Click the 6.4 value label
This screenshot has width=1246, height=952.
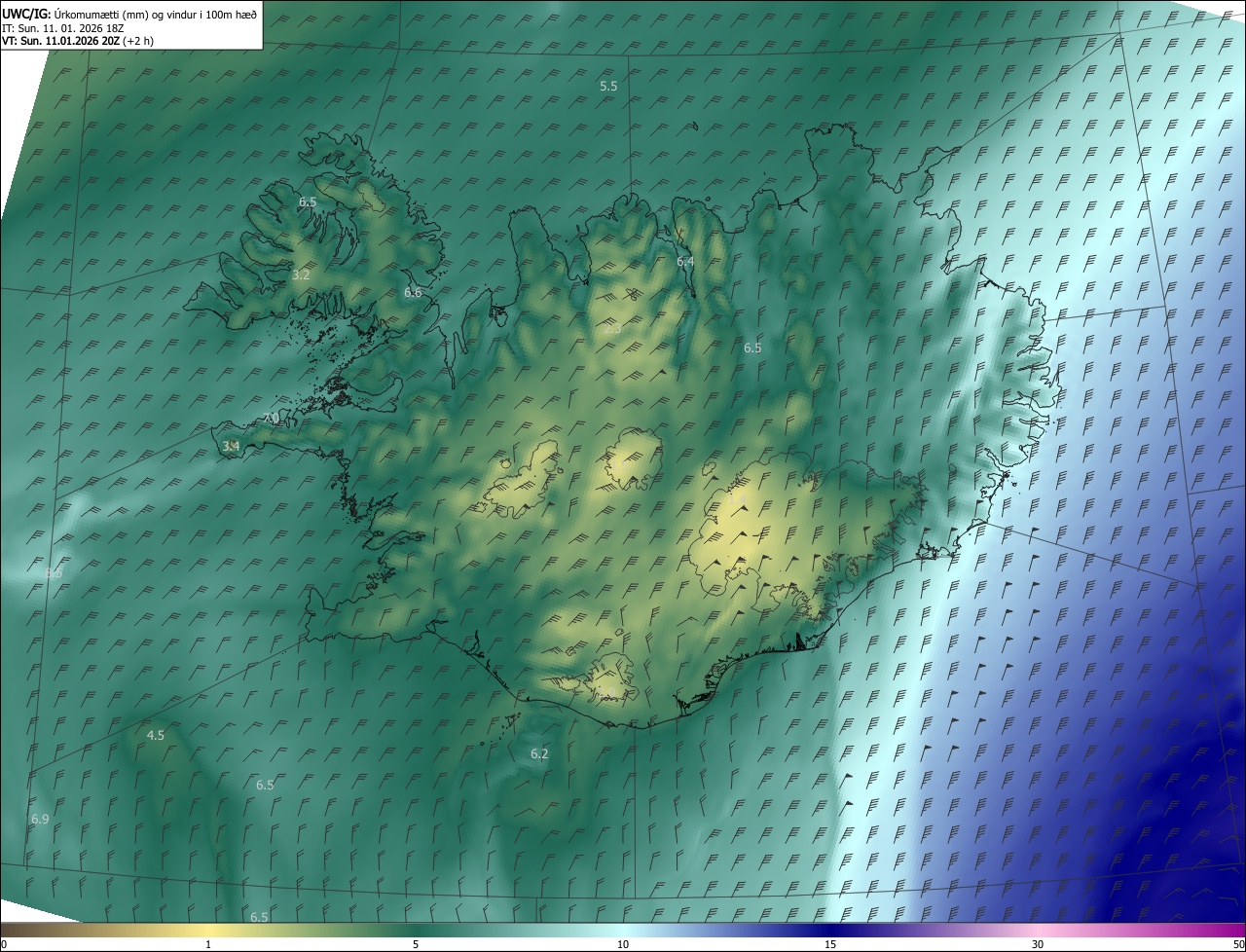point(685,262)
